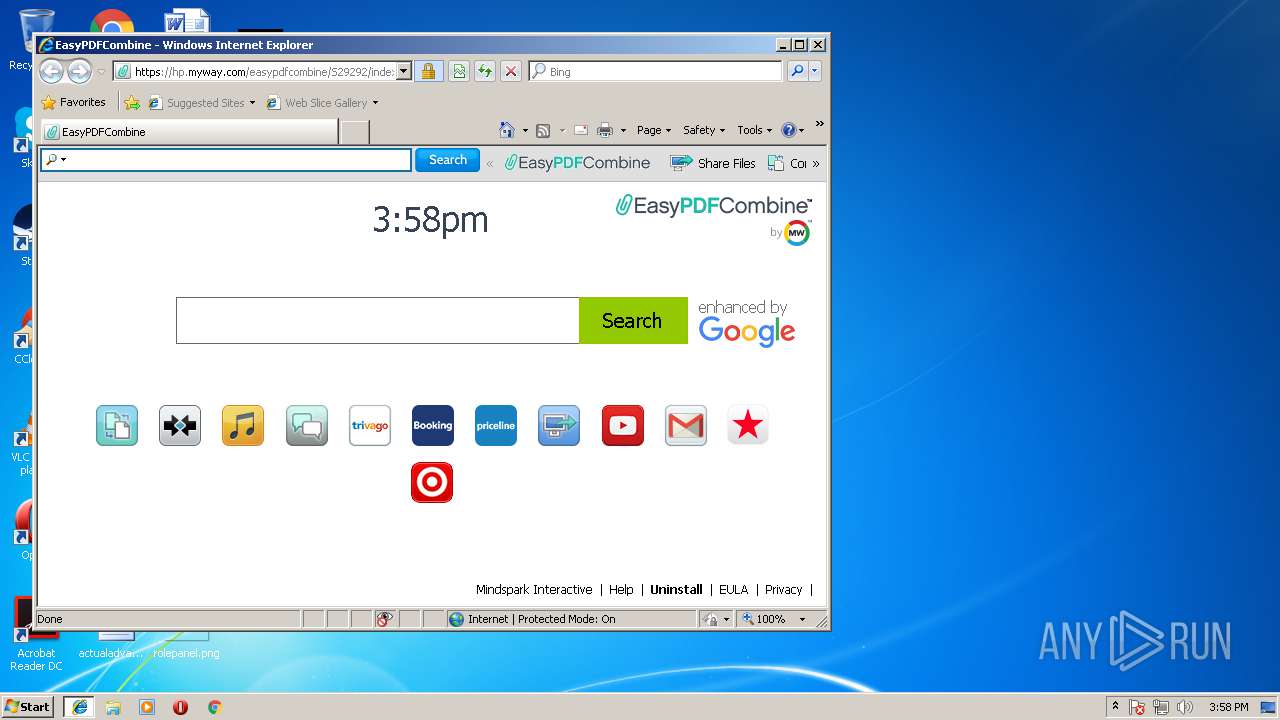Open the black arrows converter tile
Image resolution: width=1280 pixels, height=720 pixels.
(180, 425)
